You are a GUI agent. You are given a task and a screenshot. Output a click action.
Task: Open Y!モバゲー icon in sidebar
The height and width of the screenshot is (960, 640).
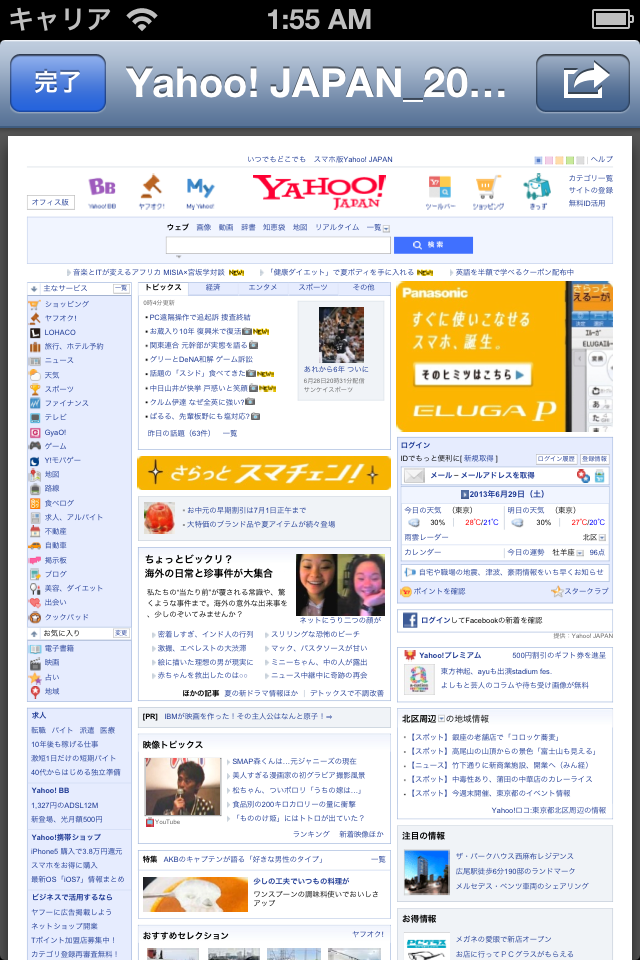click(x=36, y=460)
